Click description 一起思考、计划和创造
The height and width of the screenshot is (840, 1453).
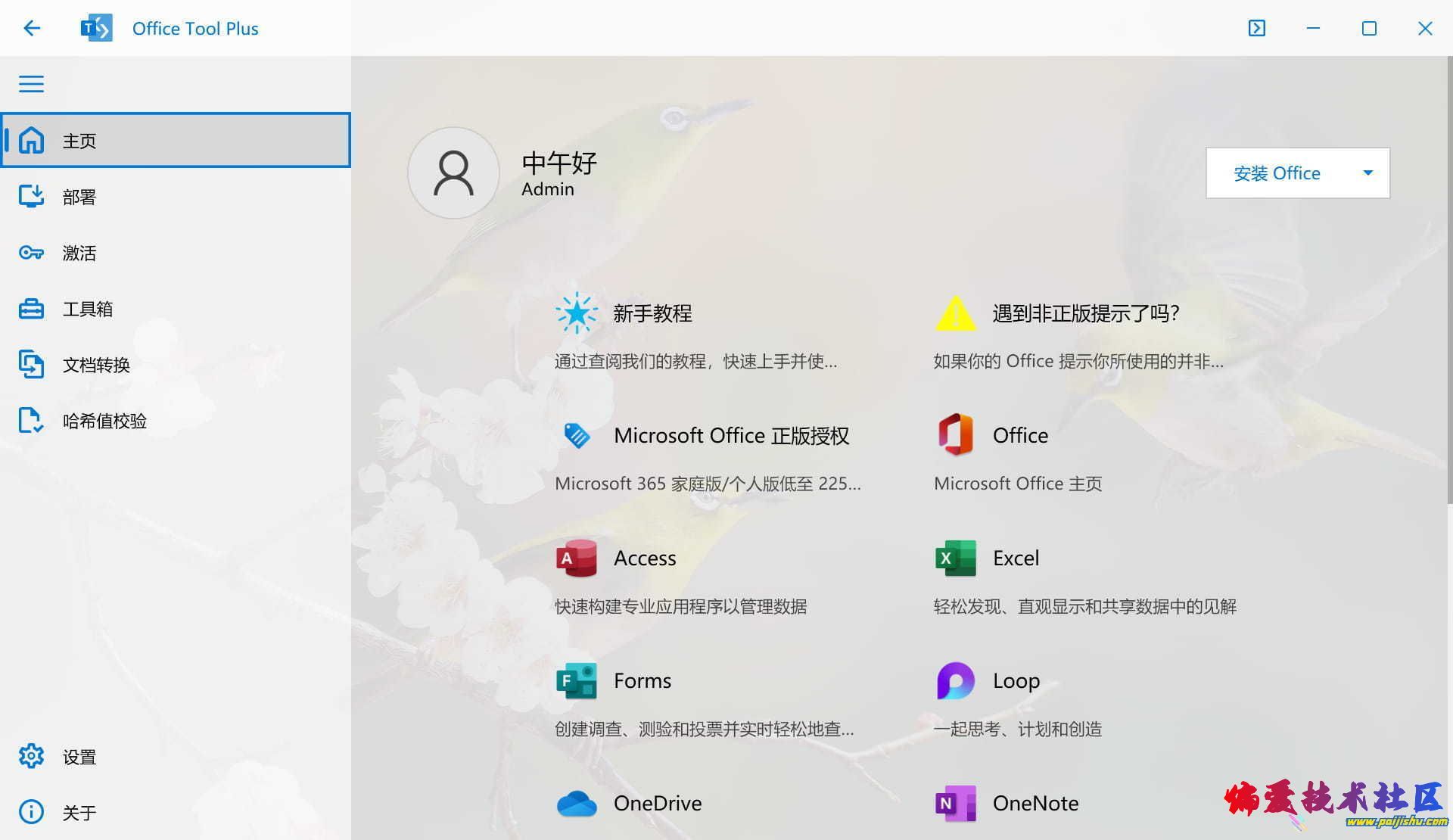point(1018,729)
